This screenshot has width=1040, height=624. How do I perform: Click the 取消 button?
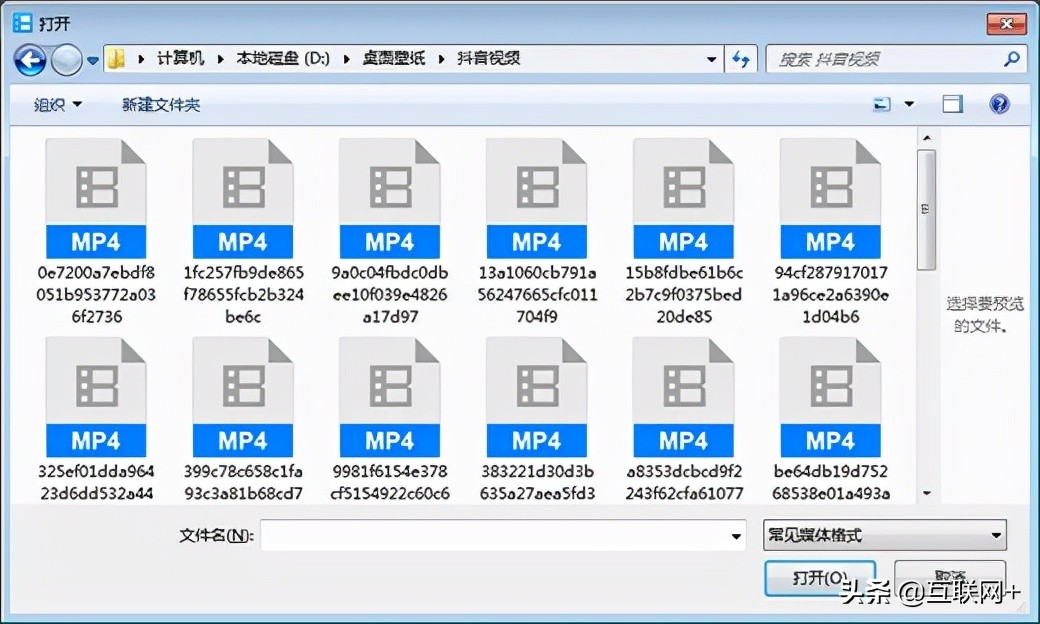tap(950, 578)
